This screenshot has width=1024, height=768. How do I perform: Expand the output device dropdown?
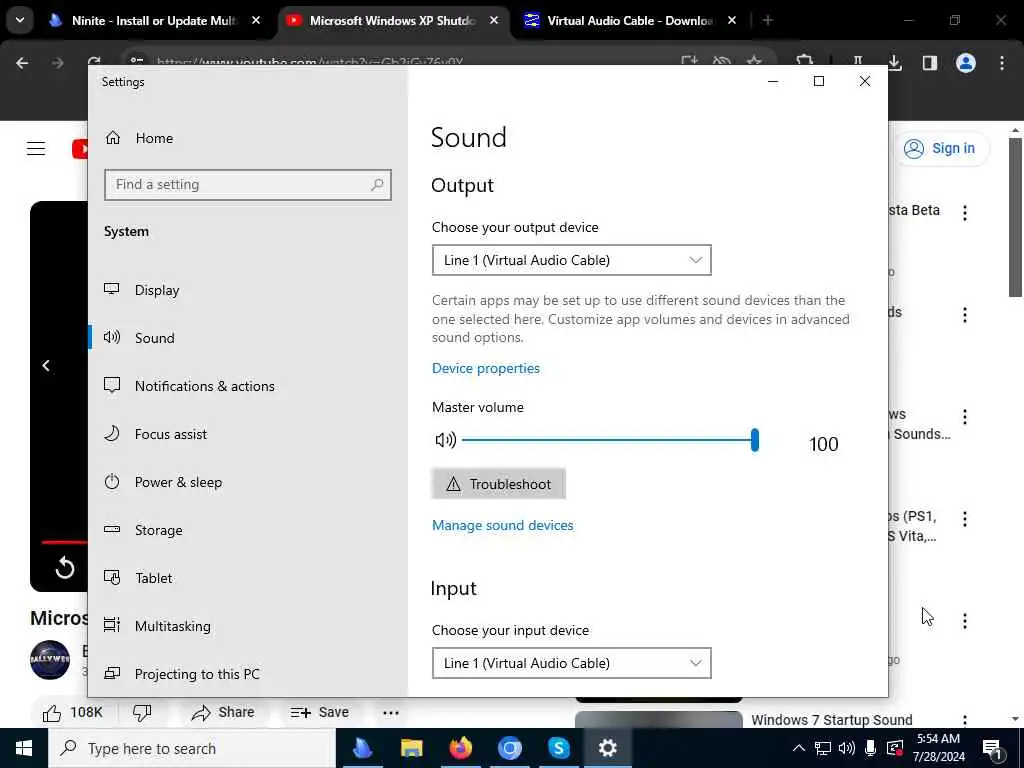click(571, 260)
